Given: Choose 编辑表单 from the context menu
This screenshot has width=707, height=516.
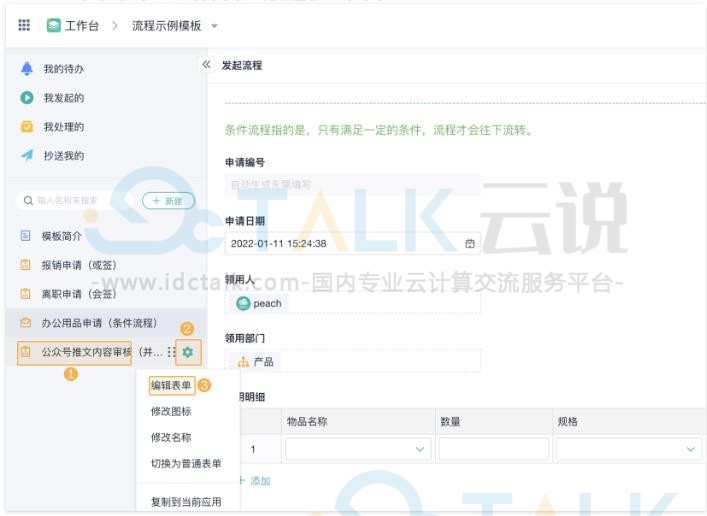Looking at the screenshot, I should [171, 385].
